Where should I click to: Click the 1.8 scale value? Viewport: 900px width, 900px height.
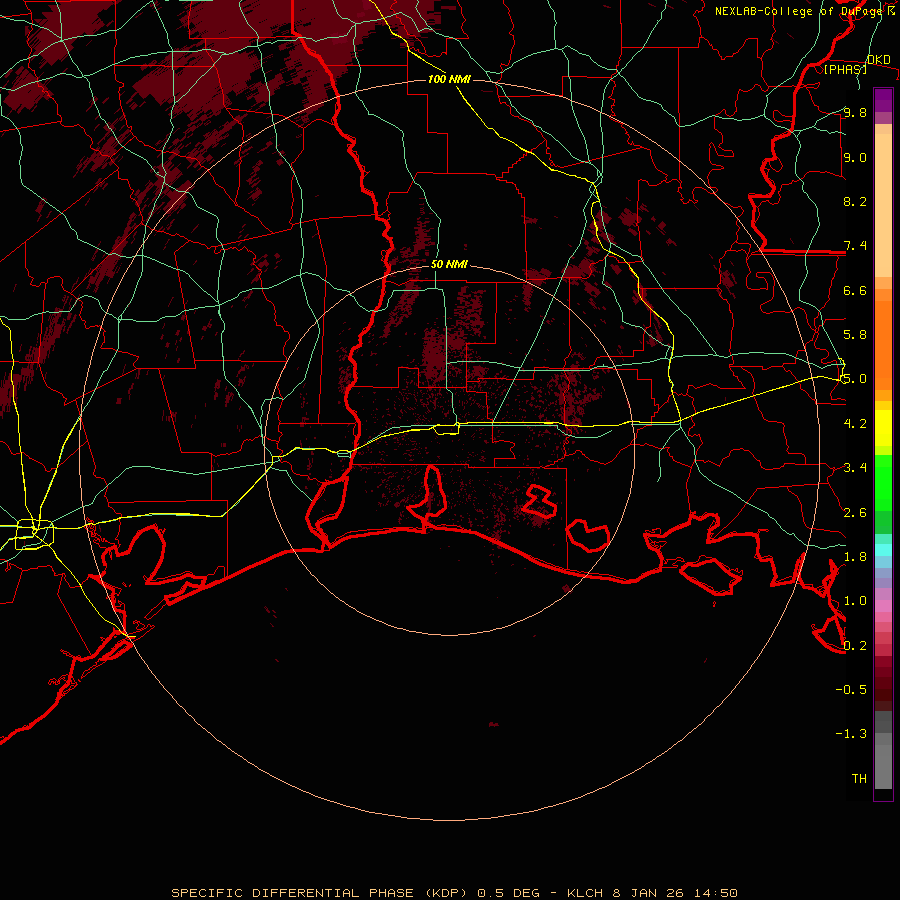[x=855, y=557]
